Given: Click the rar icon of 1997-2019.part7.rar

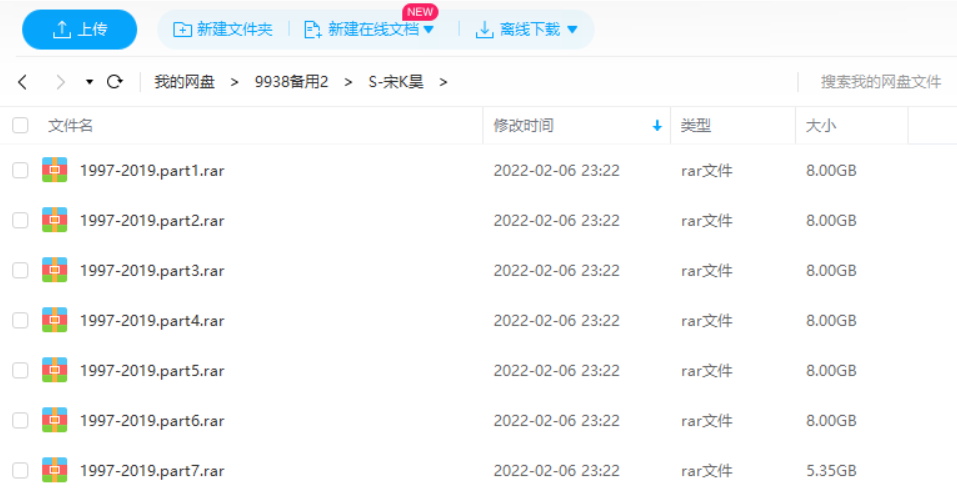Looking at the screenshot, I should click(54, 470).
